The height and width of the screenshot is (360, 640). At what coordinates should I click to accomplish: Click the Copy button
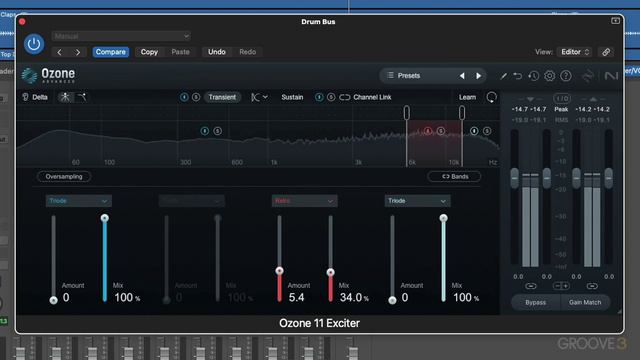point(149,52)
